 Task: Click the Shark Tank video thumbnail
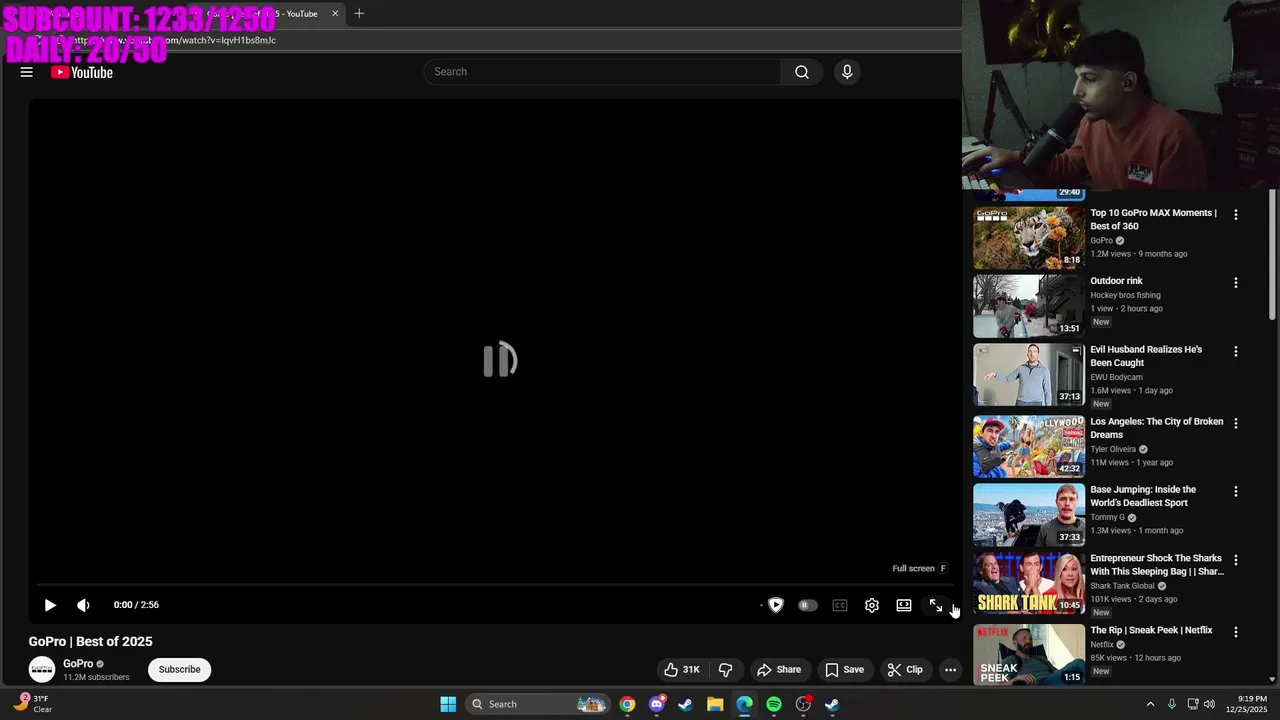pos(1029,584)
